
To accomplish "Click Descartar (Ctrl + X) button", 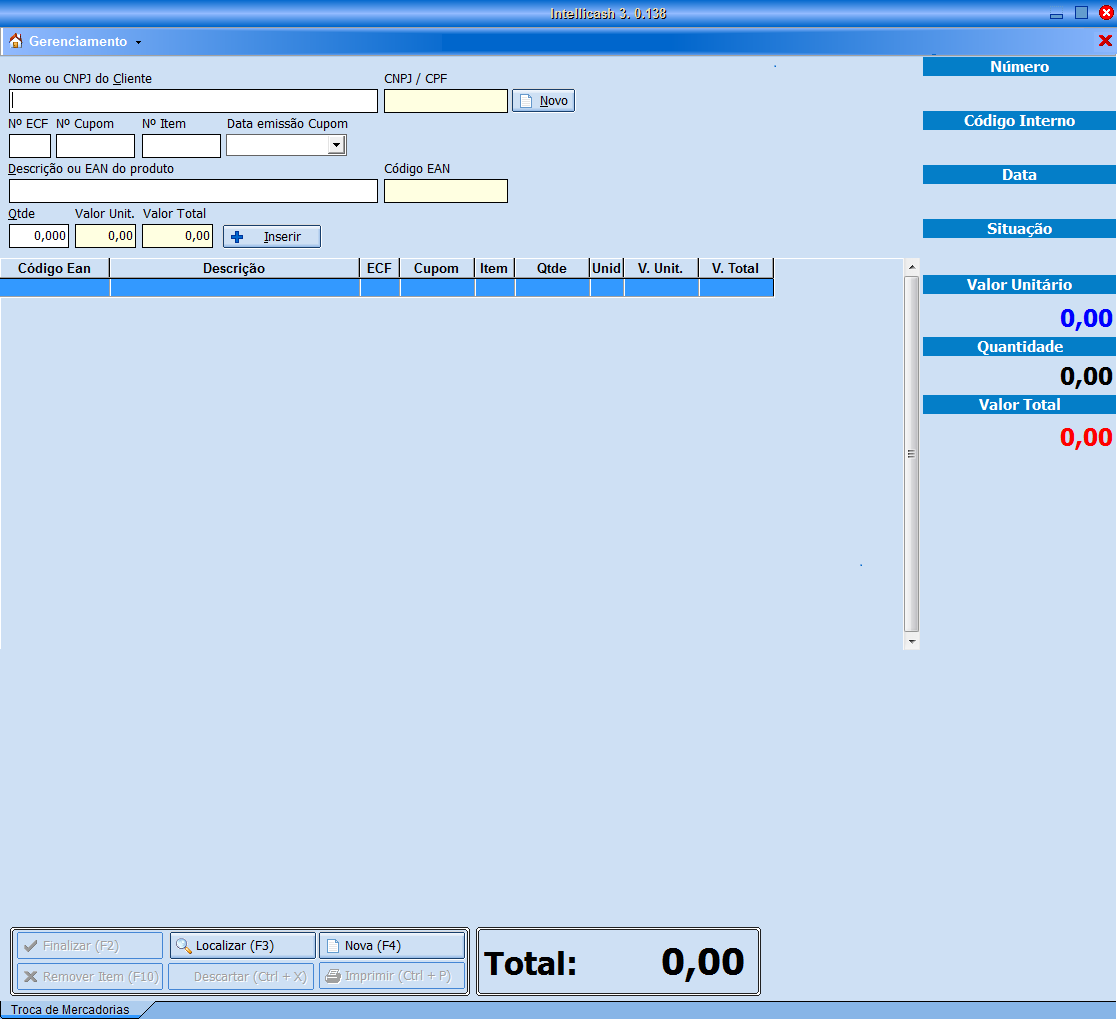I will pyautogui.click(x=241, y=977).
